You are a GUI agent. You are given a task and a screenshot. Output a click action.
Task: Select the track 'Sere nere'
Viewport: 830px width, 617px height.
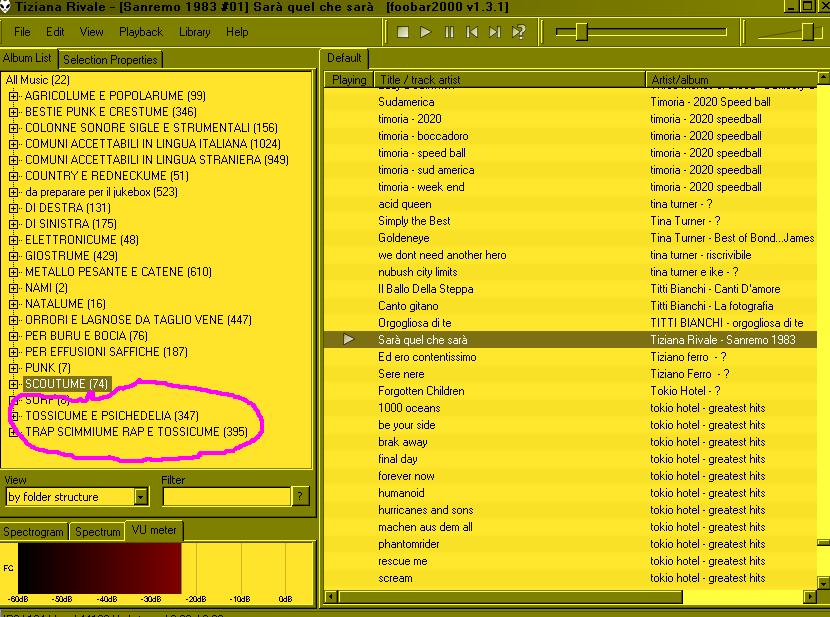point(571,374)
